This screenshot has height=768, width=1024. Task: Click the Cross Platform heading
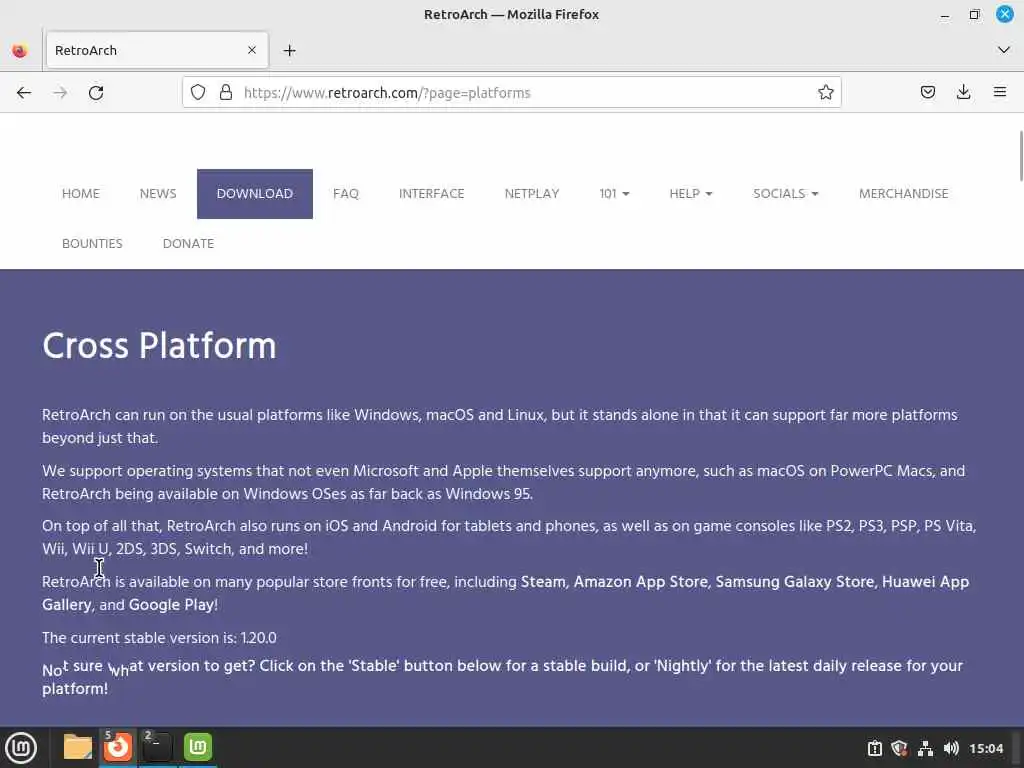point(159,345)
